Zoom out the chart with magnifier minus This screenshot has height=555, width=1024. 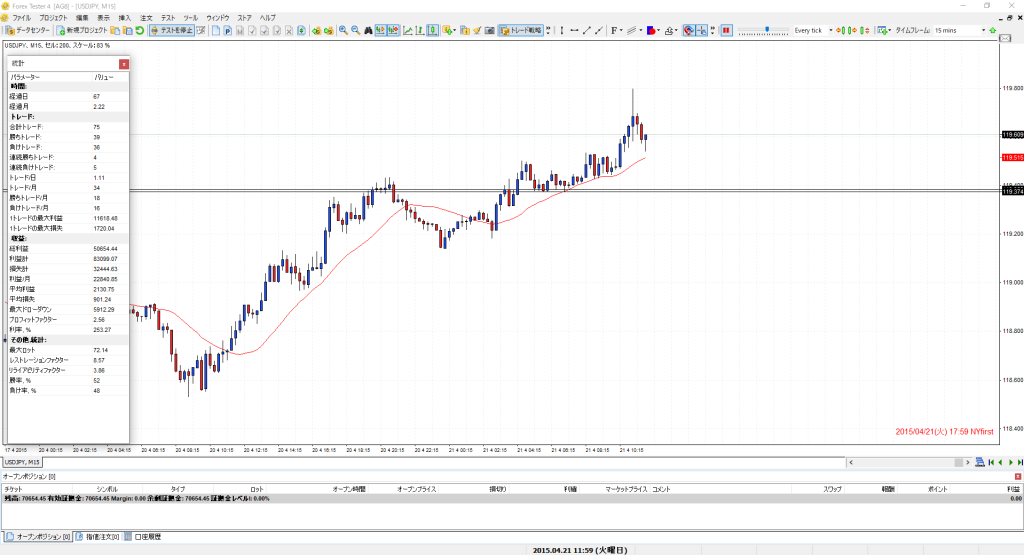[x=355, y=31]
